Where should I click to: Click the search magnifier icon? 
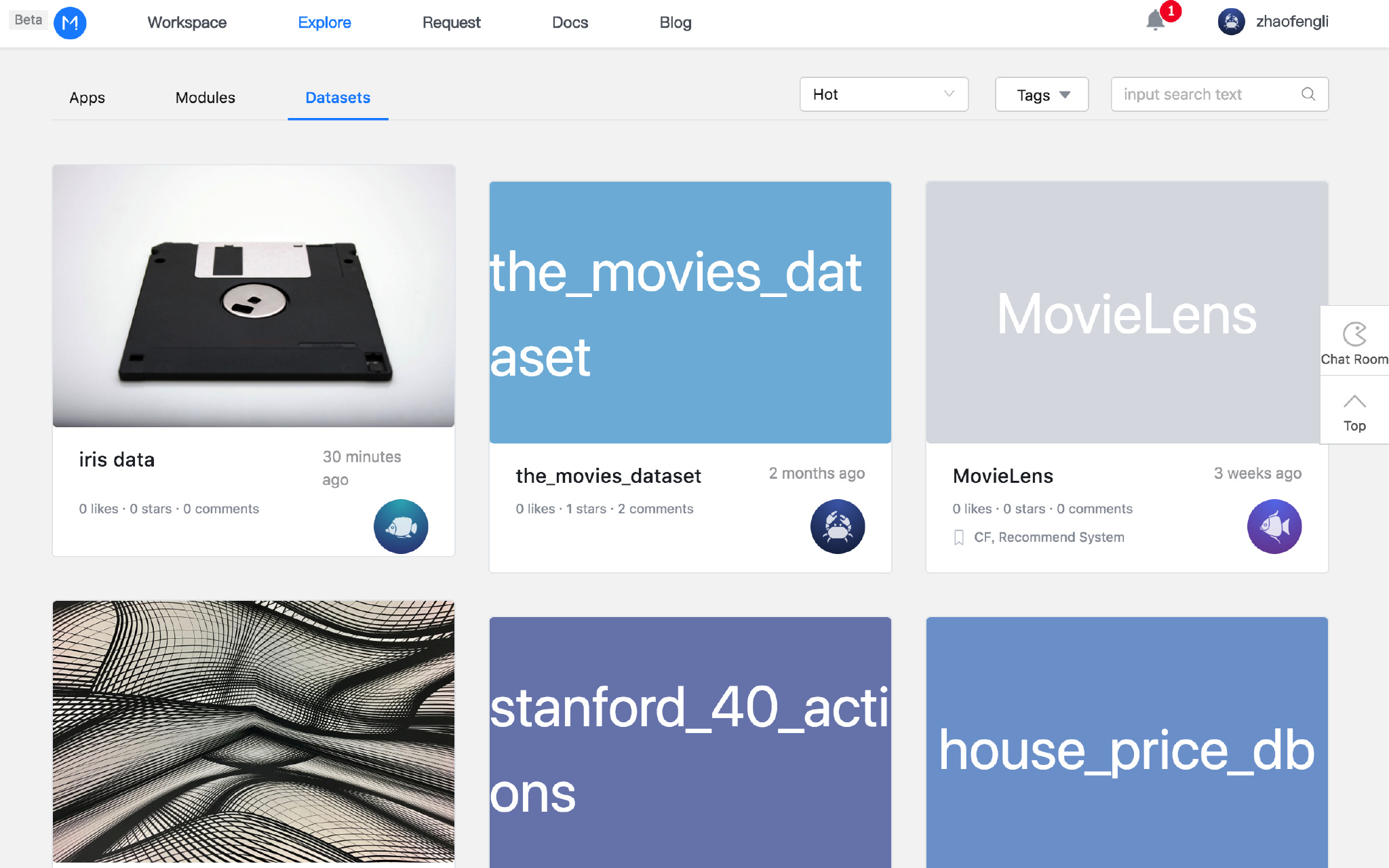[x=1308, y=94]
